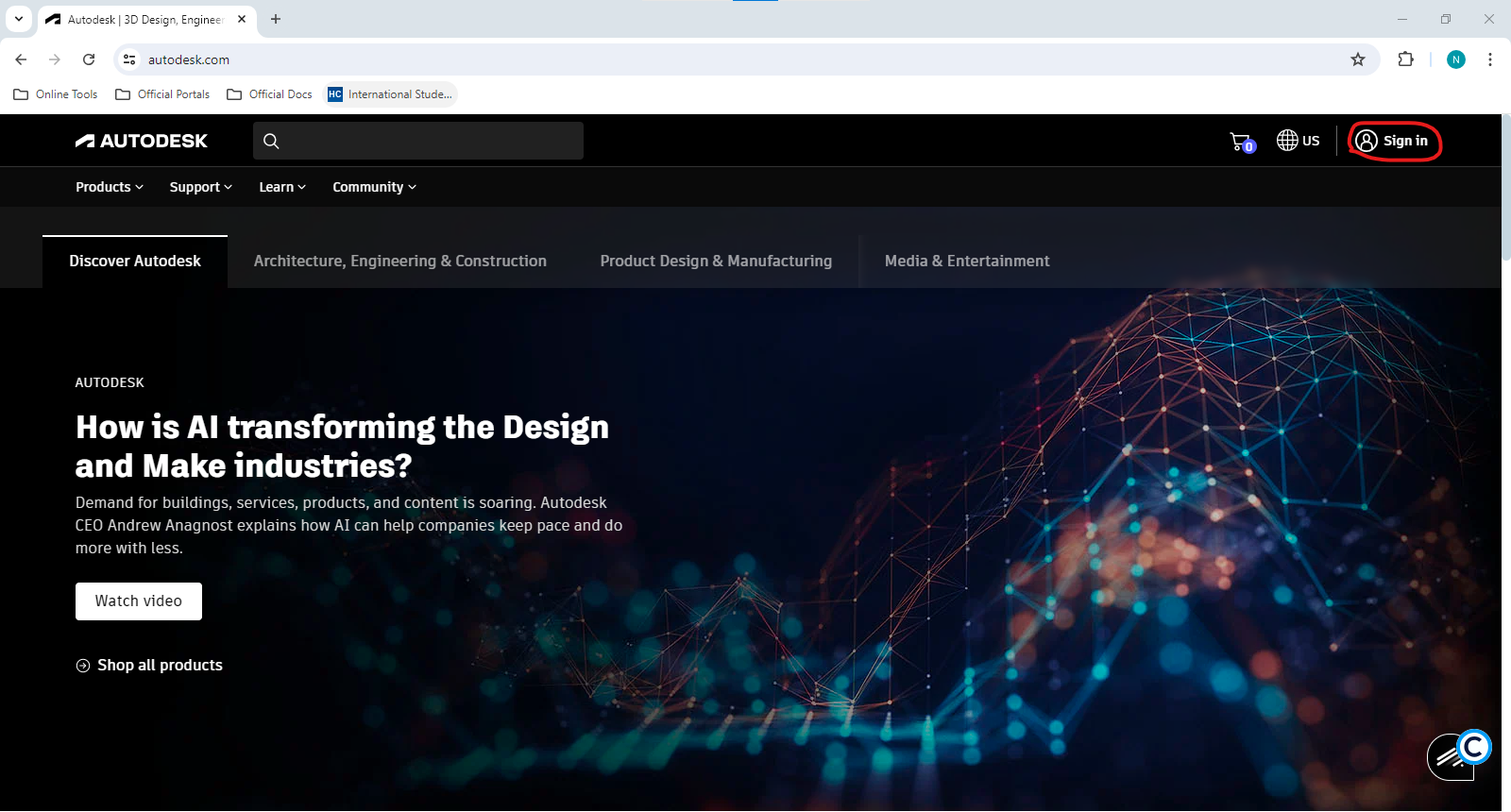This screenshot has width=1511, height=812.
Task: Open the Official Docs bookmark folder
Action: [270, 94]
